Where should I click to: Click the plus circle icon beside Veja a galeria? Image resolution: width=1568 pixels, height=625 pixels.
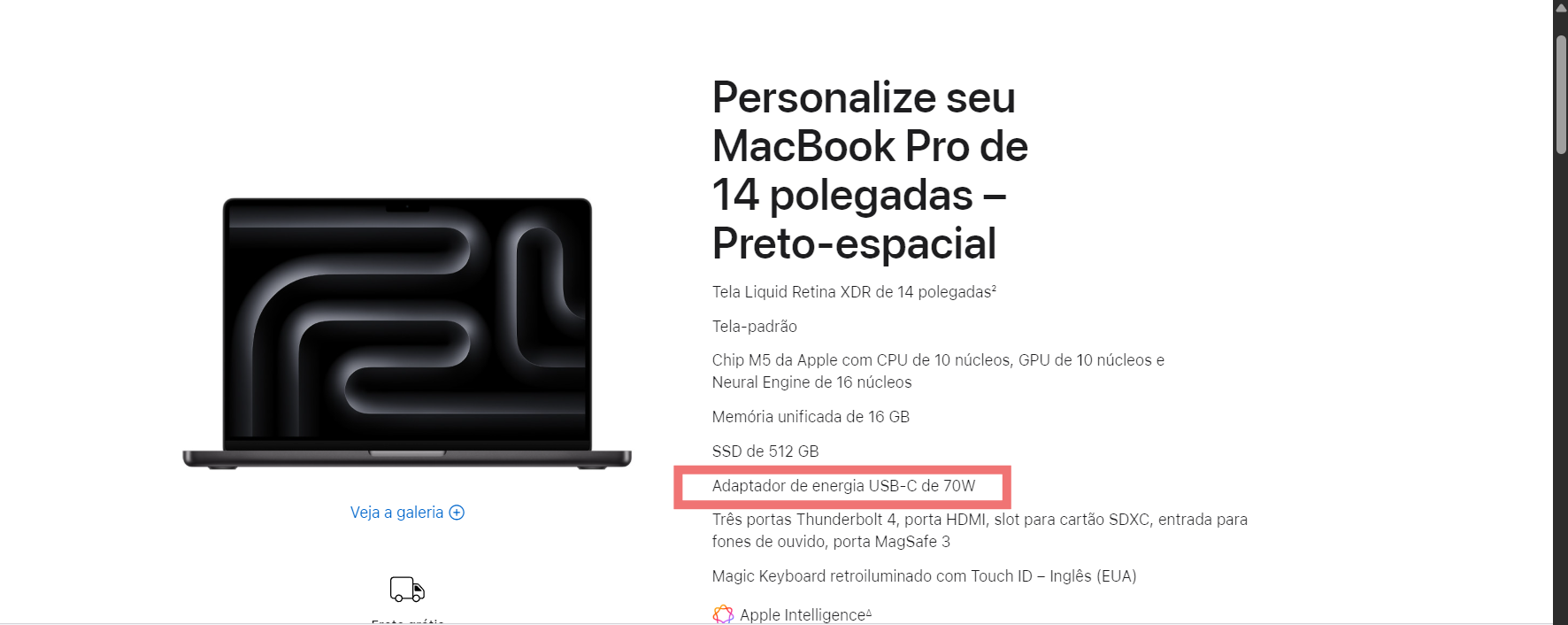[457, 513]
